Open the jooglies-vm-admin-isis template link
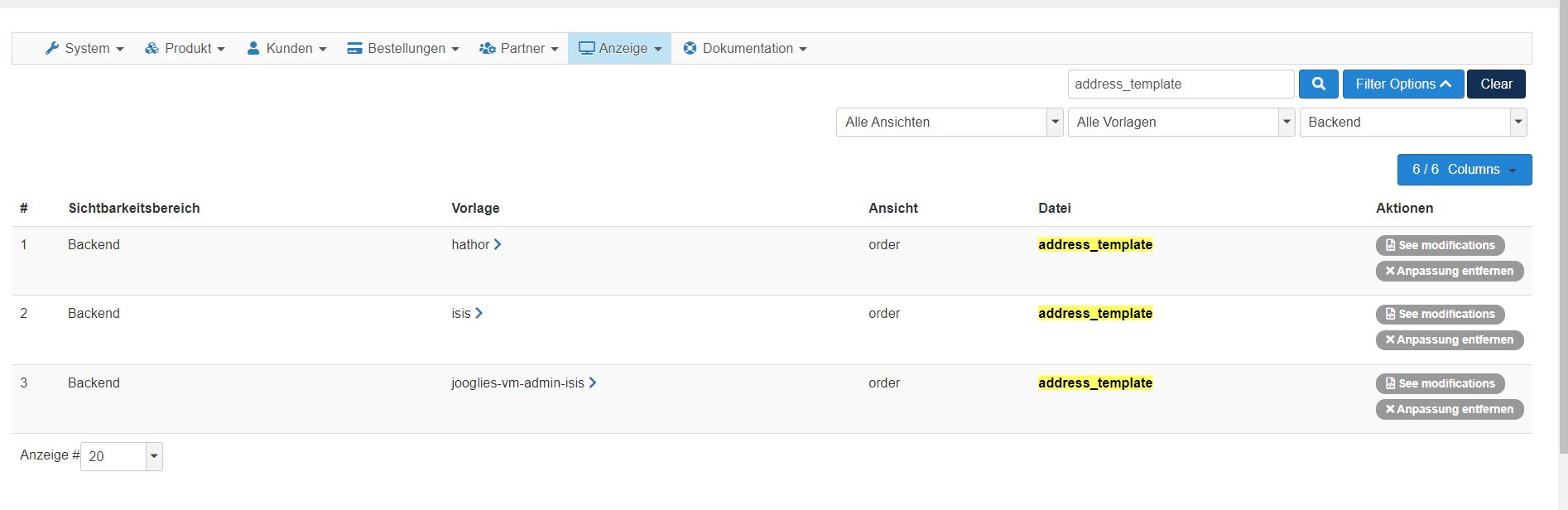 (x=517, y=383)
